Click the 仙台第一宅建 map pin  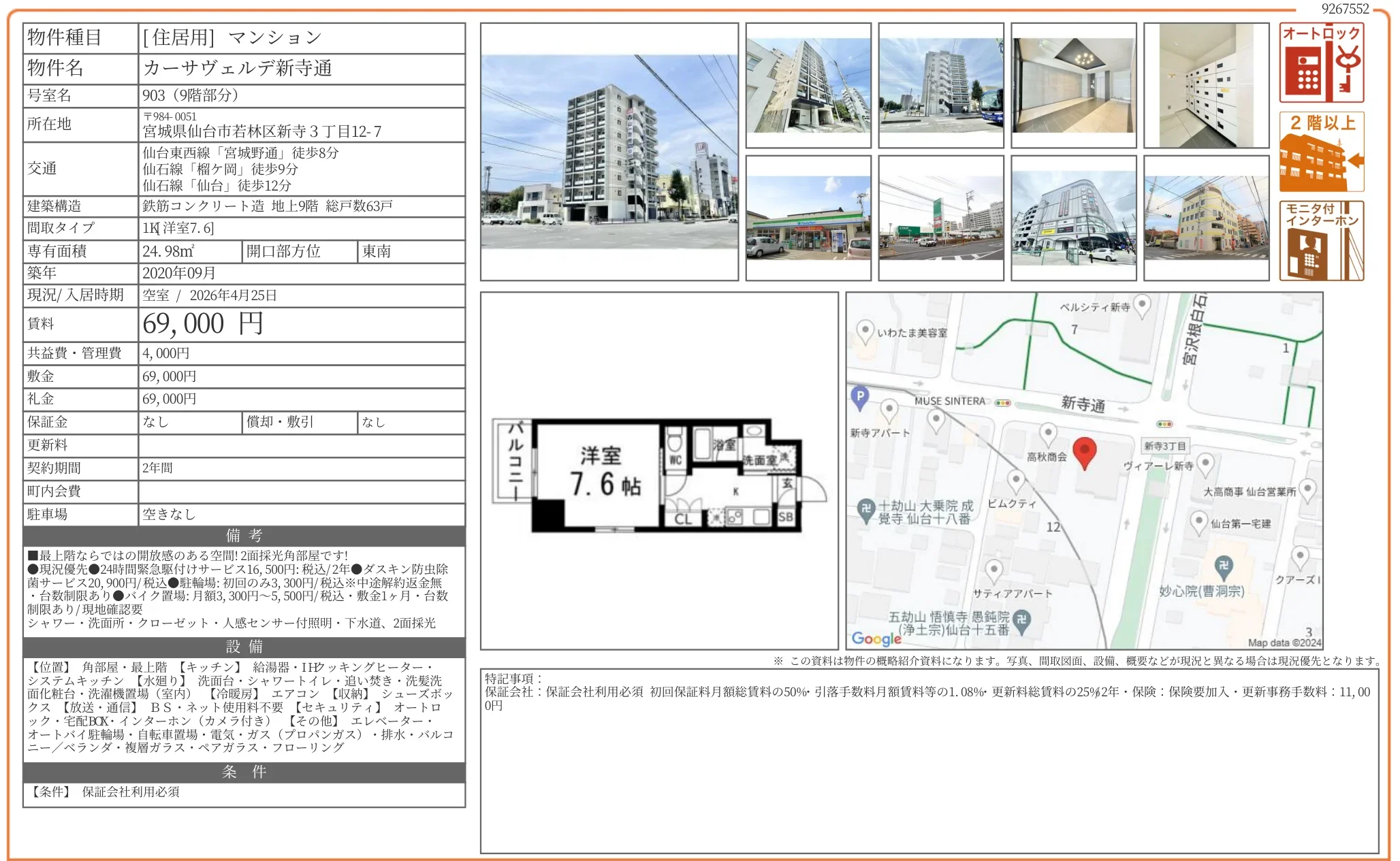1198,523
